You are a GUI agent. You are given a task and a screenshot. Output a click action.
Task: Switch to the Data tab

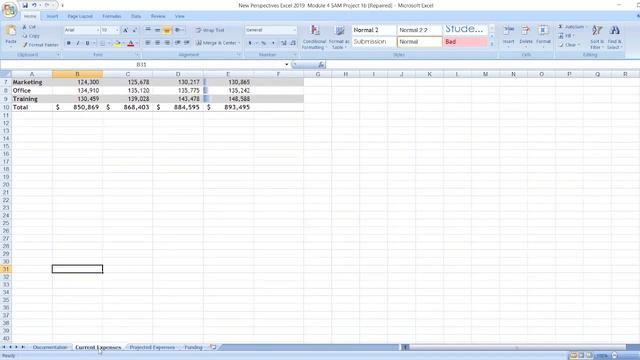136,16
